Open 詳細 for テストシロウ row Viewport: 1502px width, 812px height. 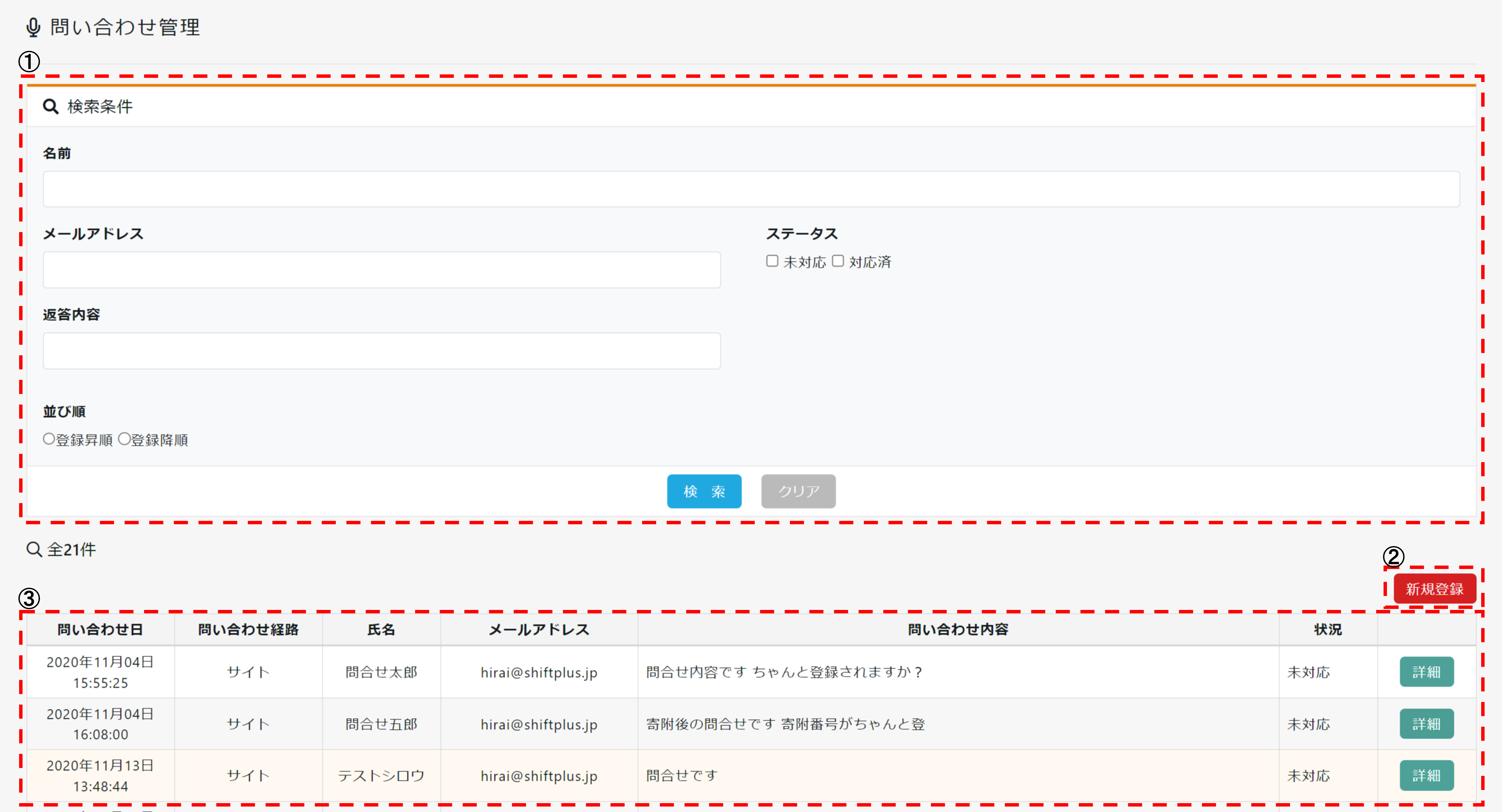coord(1426,776)
